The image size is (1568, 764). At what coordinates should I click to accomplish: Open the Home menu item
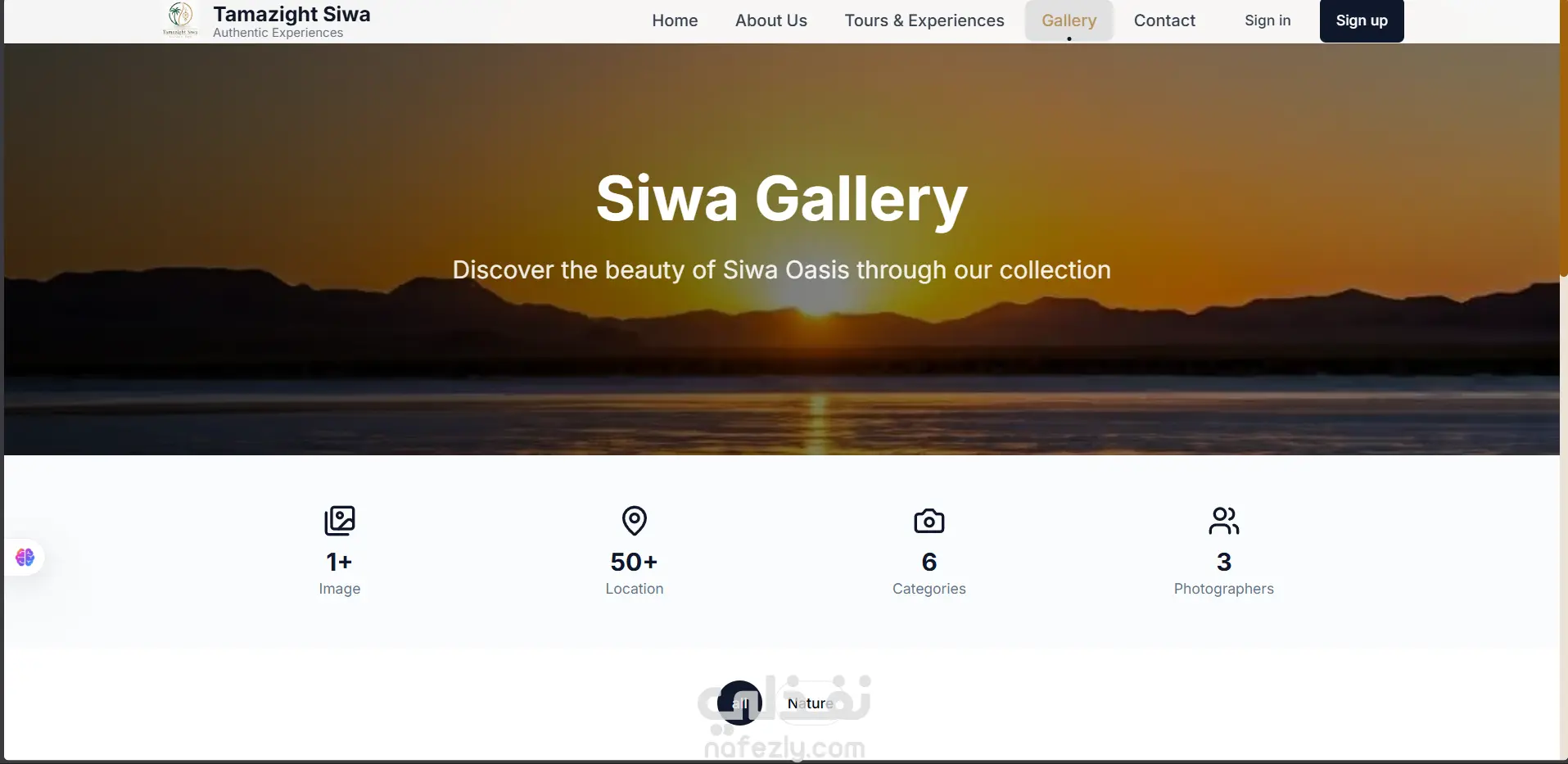[x=675, y=20]
